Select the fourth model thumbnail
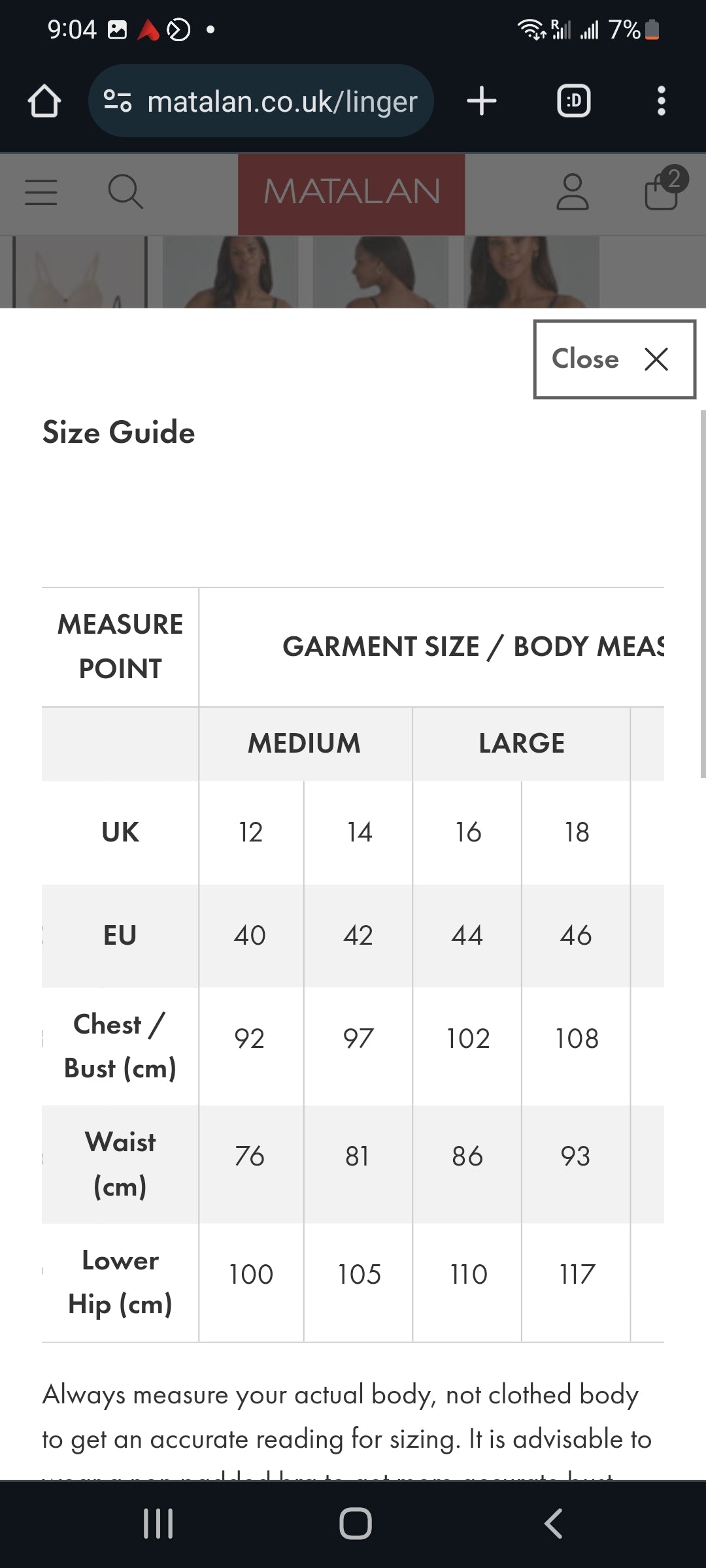This screenshot has width=706, height=1568. coord(532,272)
